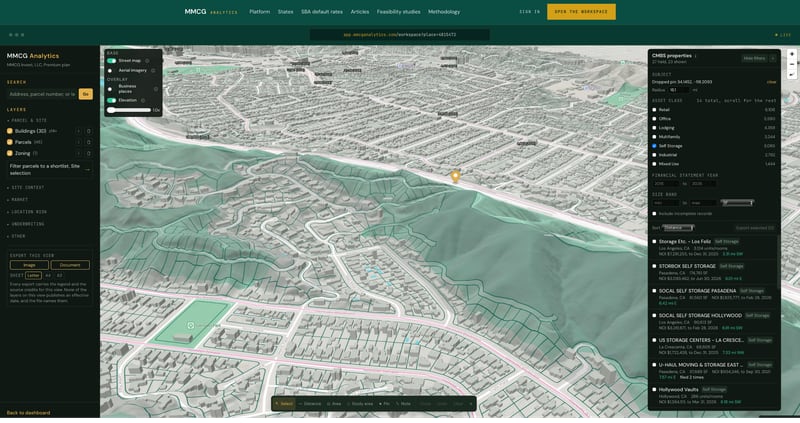Image resolution: width=800 pixels, height=423 pixels.
Task: Toggle the Parcels layer checkbox
Action: coord(10,142)
